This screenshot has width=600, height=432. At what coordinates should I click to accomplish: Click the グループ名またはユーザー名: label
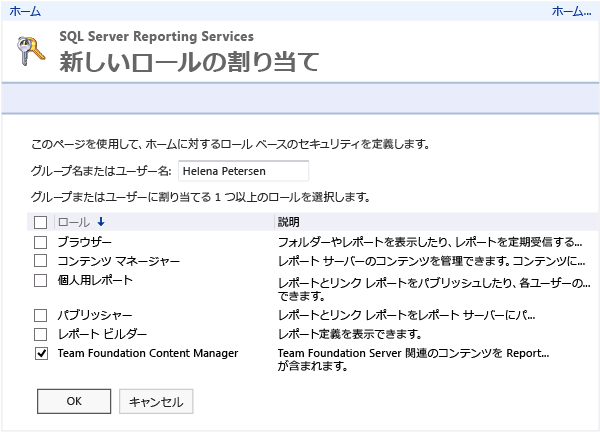coord(101,171)
